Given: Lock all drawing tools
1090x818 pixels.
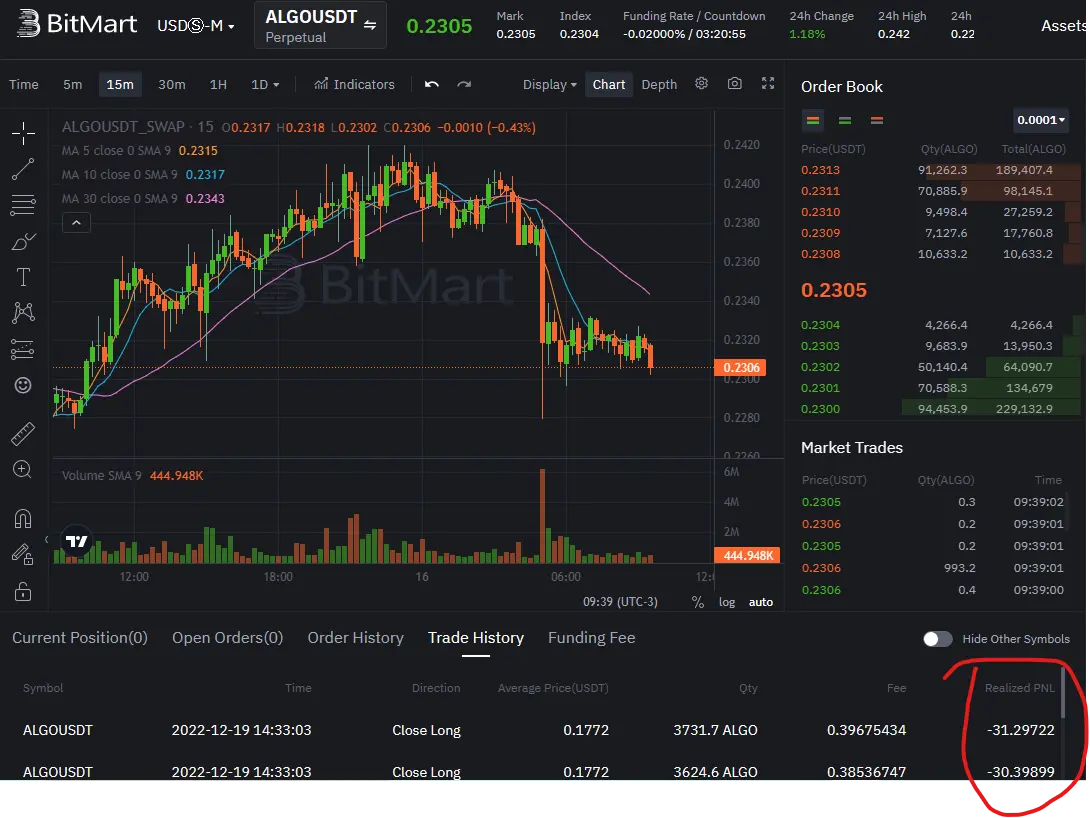Looking at the screenshot, I should [x=23, y=591].
